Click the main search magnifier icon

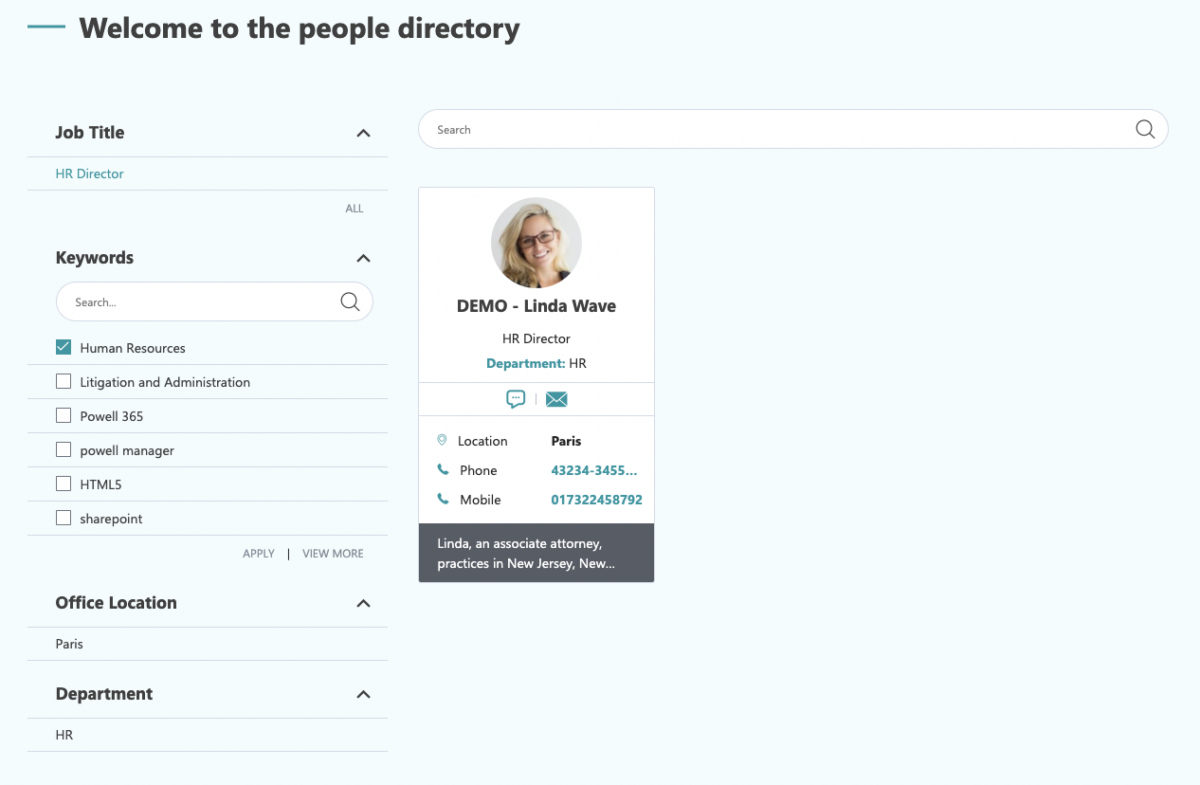coord(1145,129)
